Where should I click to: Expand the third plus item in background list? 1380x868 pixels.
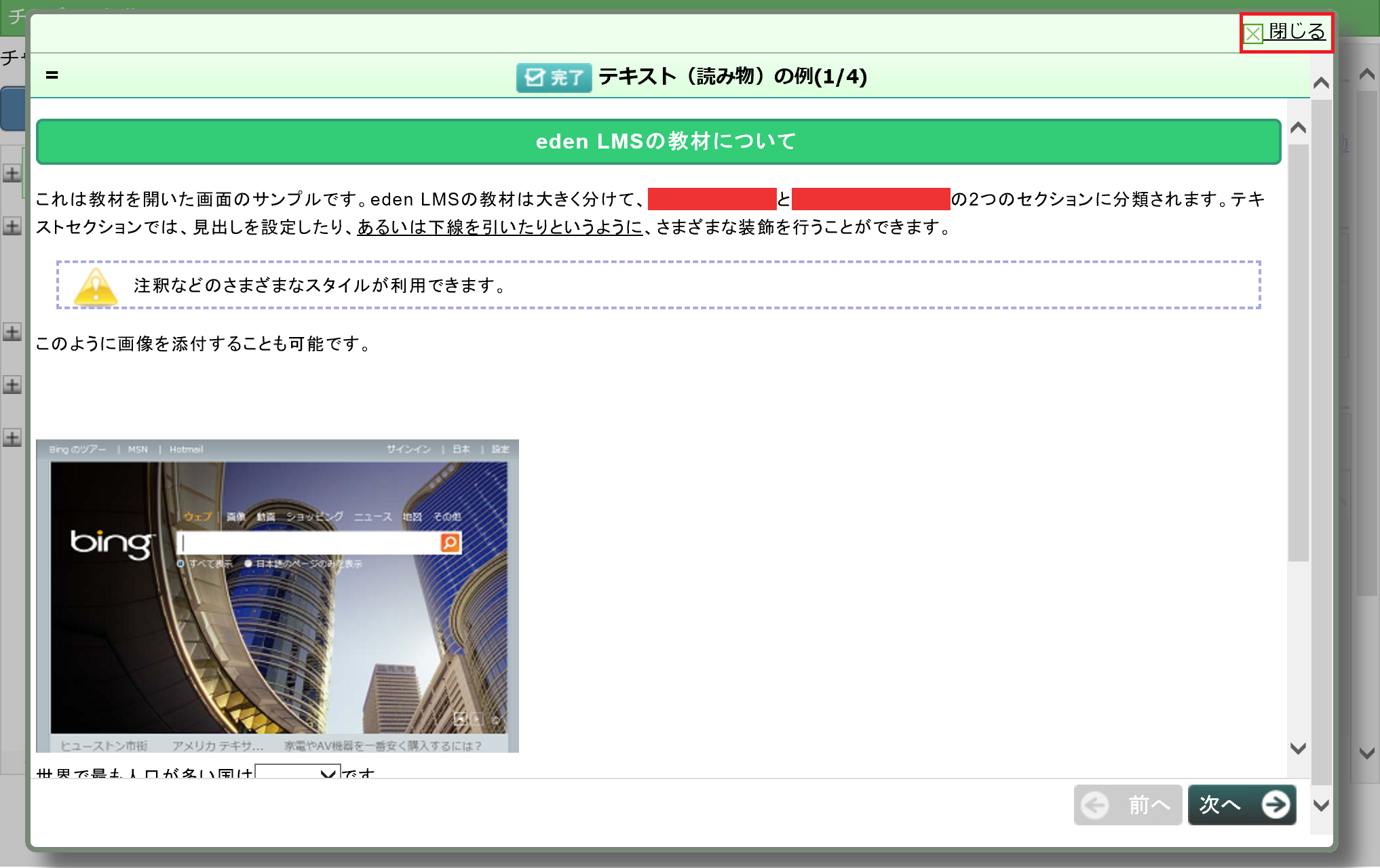pos(12,332)
